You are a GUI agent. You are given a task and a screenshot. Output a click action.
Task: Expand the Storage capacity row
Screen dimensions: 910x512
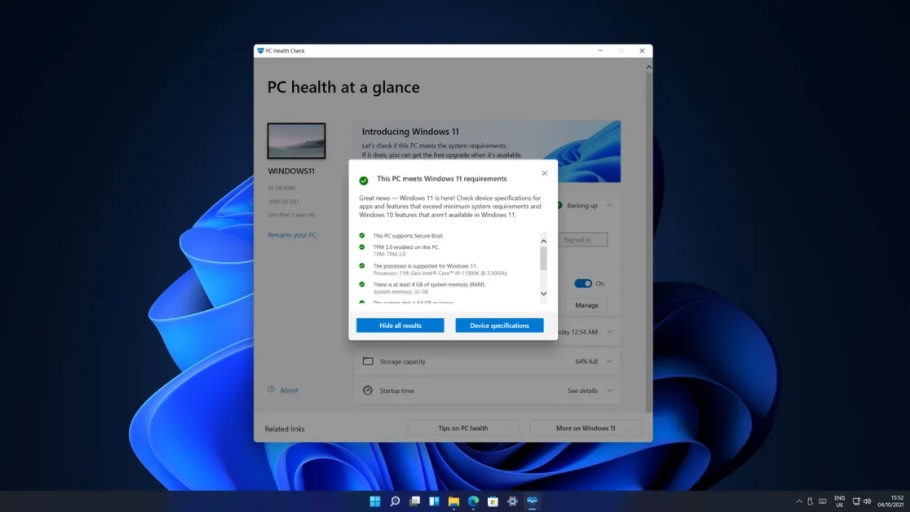click(x=610, y=361)
